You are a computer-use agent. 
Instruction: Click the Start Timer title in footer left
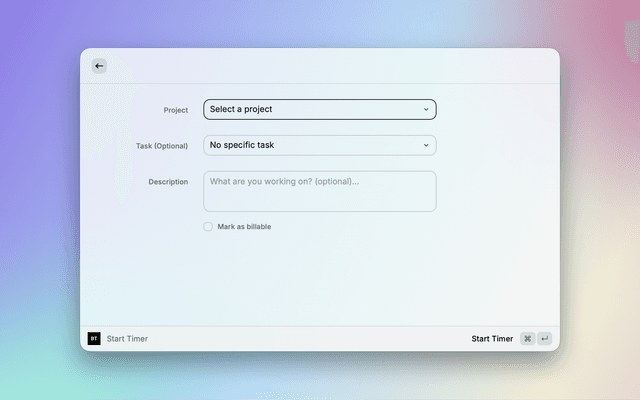click(x=127, y=339)
